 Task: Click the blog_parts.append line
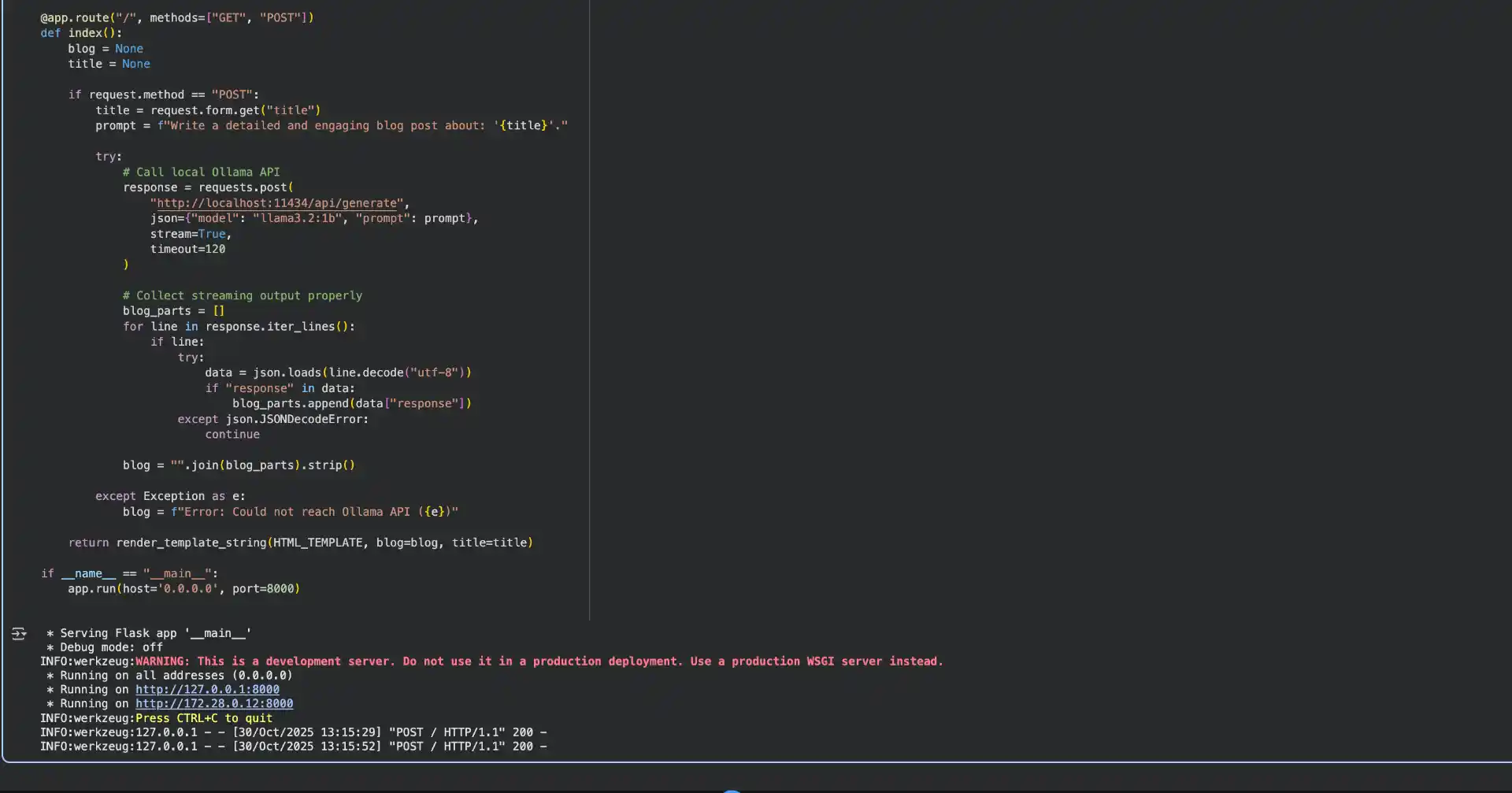(x=352, y=403)
